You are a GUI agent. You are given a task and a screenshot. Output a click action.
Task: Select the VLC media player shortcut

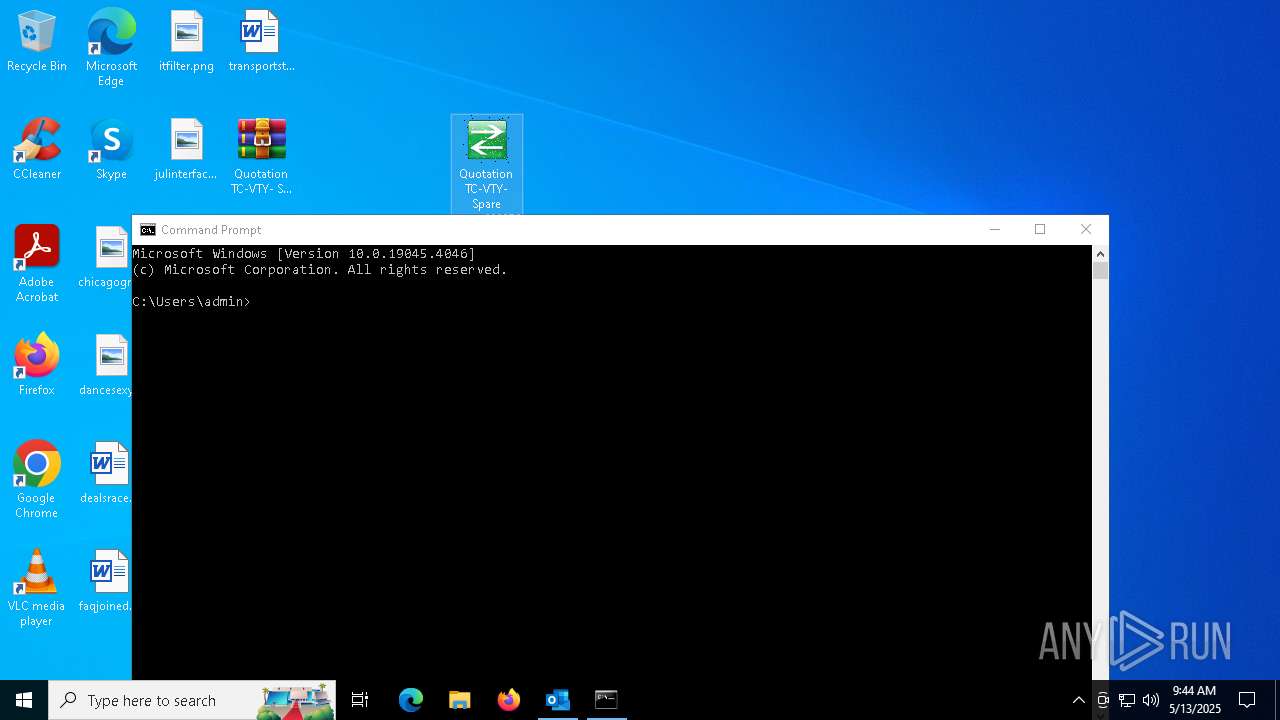tap(37, 588)
